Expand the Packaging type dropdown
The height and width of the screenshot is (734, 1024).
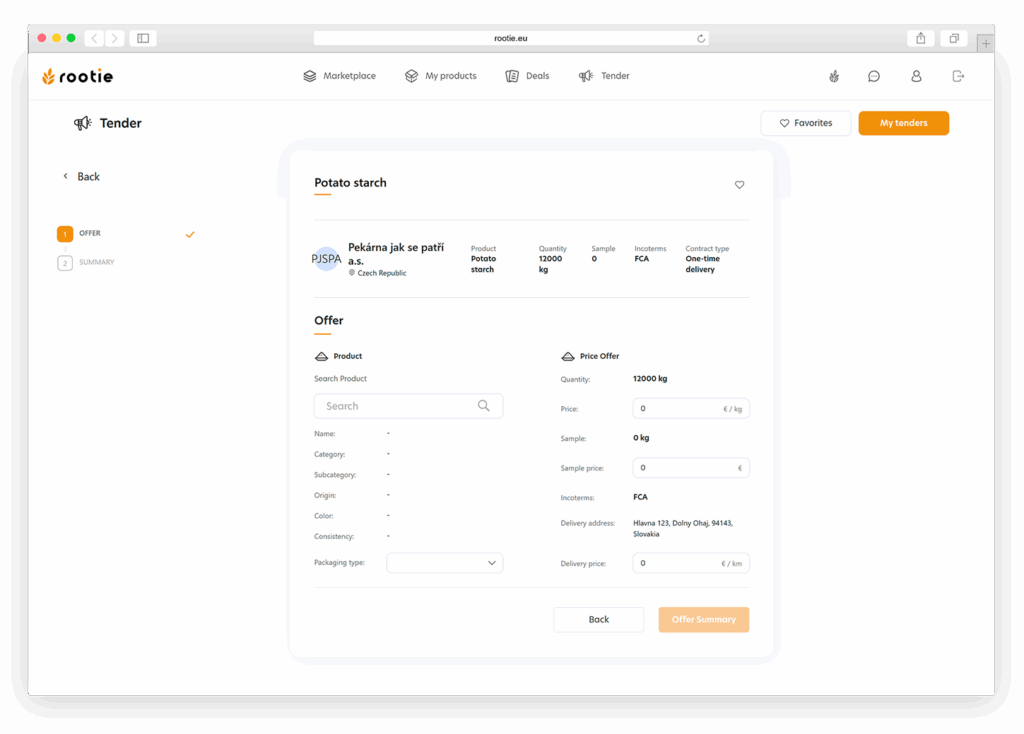coord(445,563)
